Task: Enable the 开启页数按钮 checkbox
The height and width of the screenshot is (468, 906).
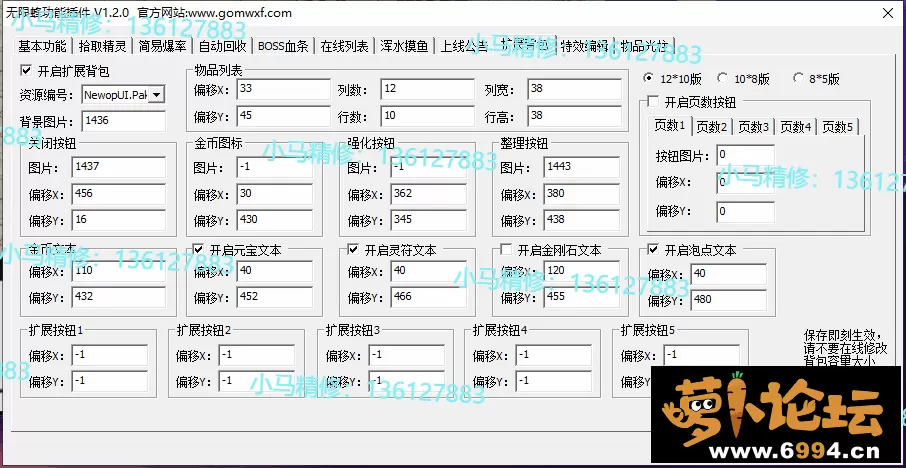Action: click(653, 102)
